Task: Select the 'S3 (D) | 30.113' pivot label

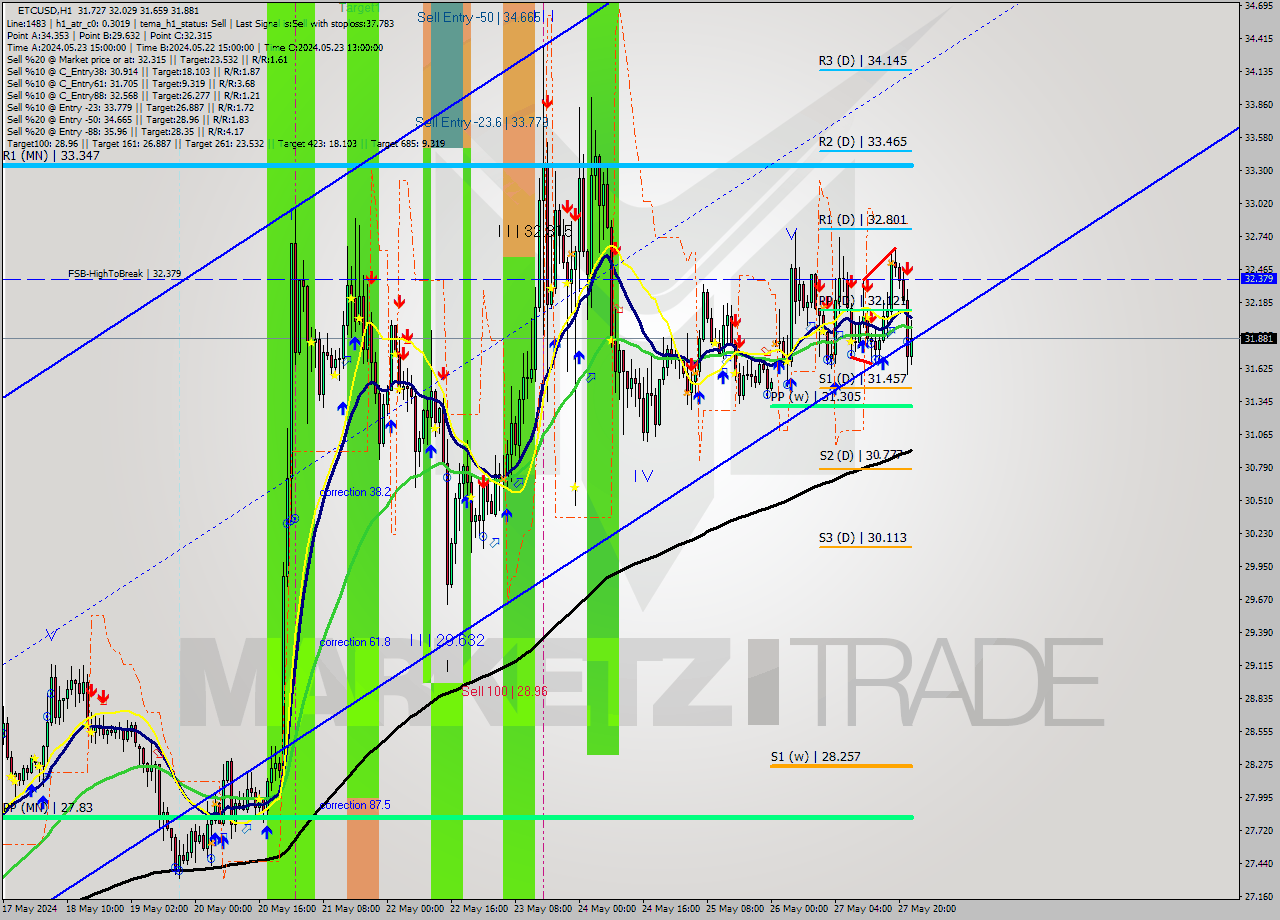Action: (863, 538)
